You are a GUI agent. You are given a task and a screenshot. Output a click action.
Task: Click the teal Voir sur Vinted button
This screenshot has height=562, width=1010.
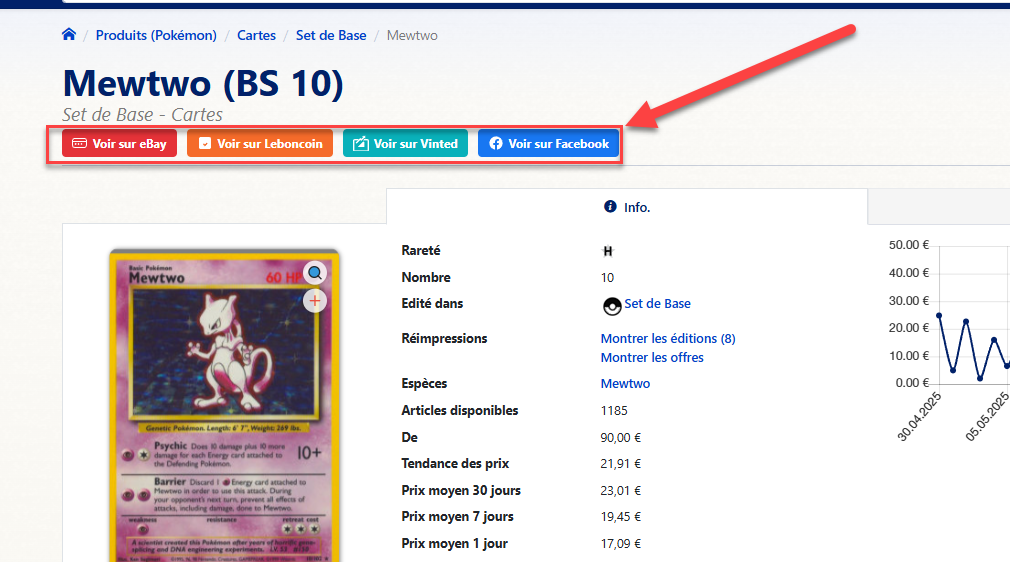click(405, 144)
